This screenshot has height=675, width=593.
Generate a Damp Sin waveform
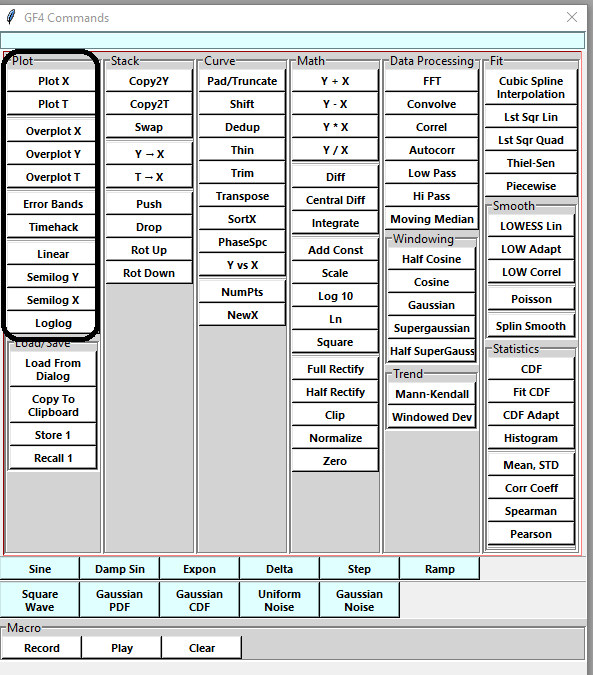point(120,569)
